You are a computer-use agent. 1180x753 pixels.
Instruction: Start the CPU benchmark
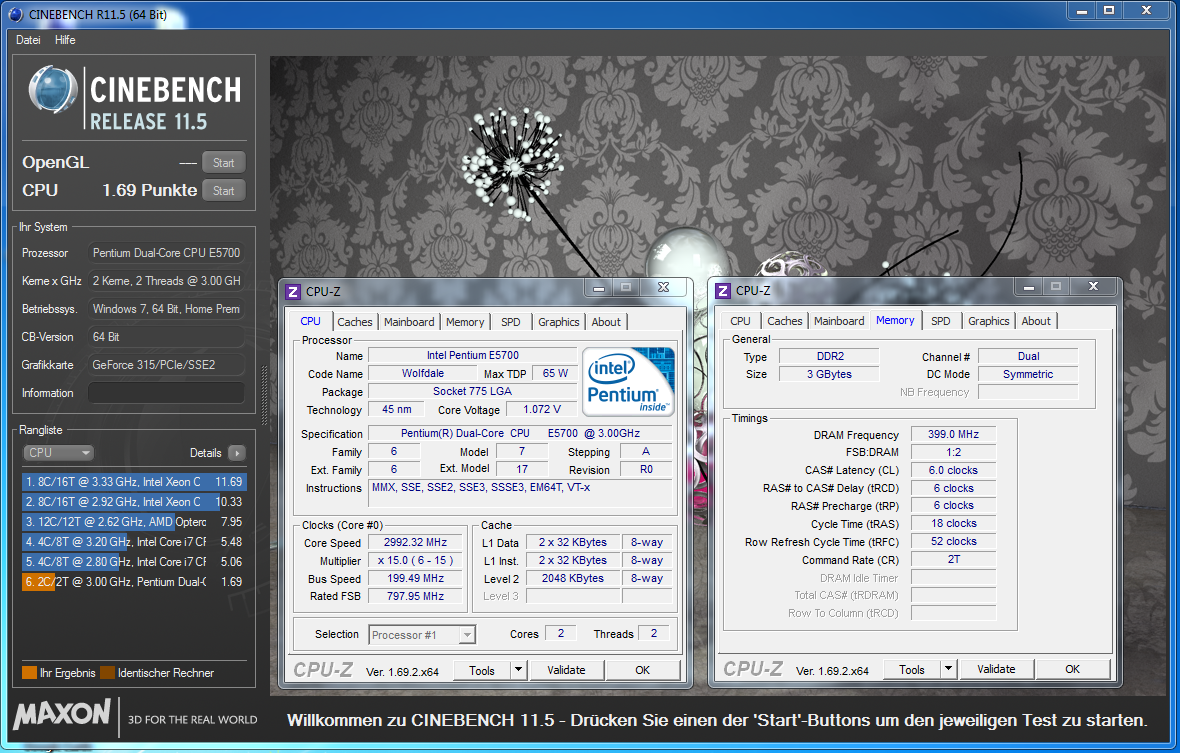click(224, 191)
